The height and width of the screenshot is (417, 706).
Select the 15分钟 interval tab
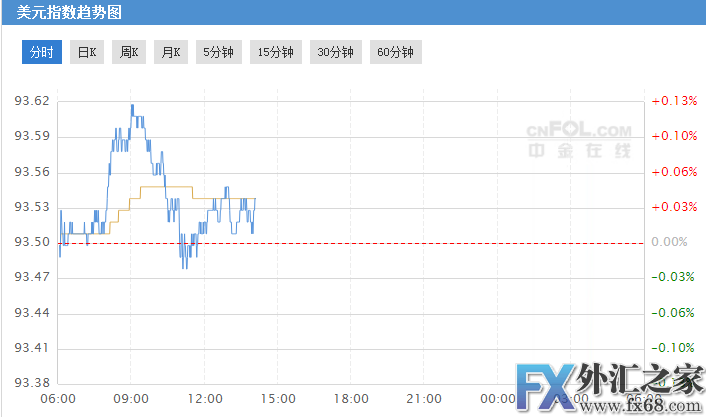[x=276, y=52]
